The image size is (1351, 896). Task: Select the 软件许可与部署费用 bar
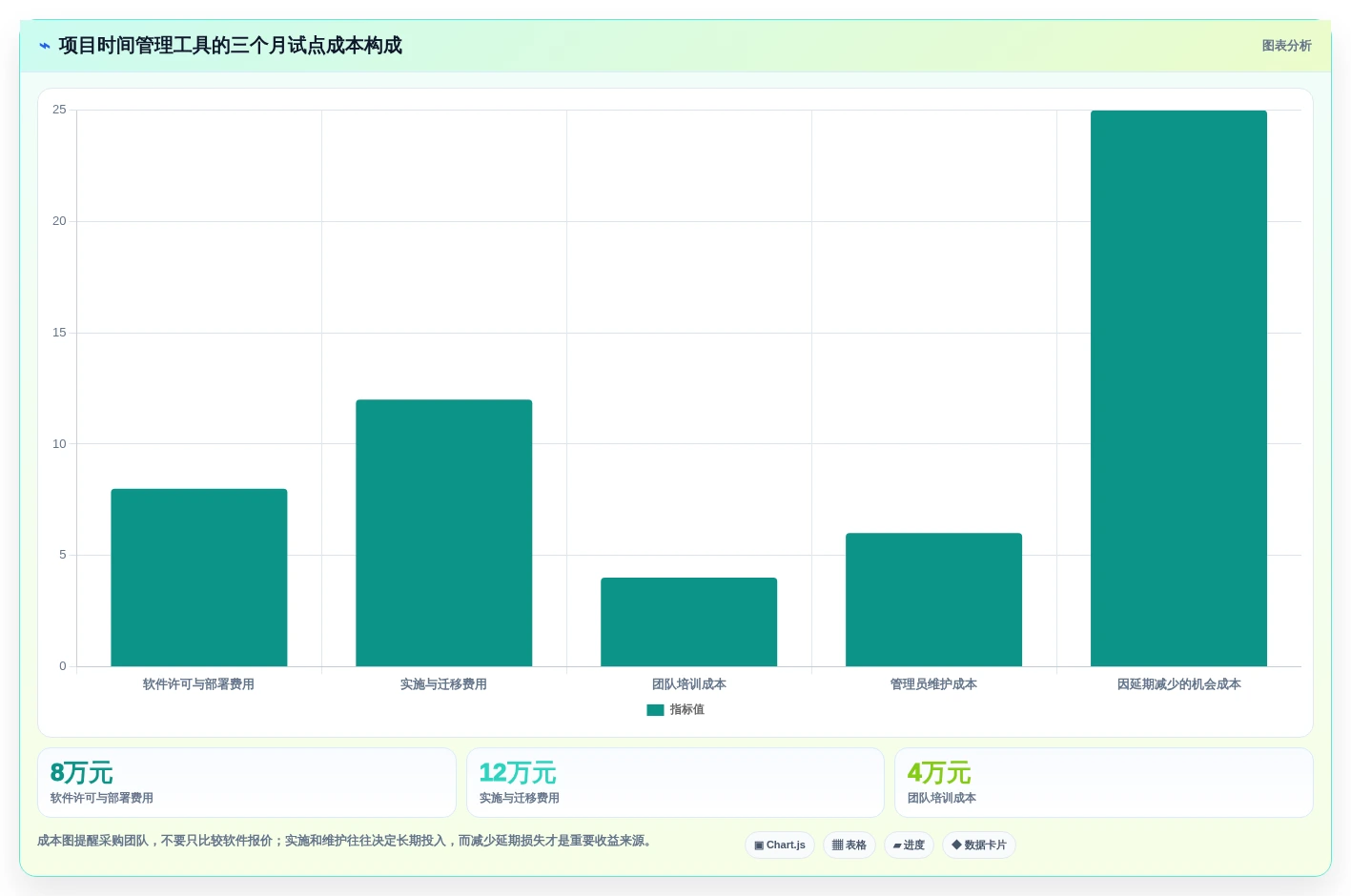coord(199,578)
